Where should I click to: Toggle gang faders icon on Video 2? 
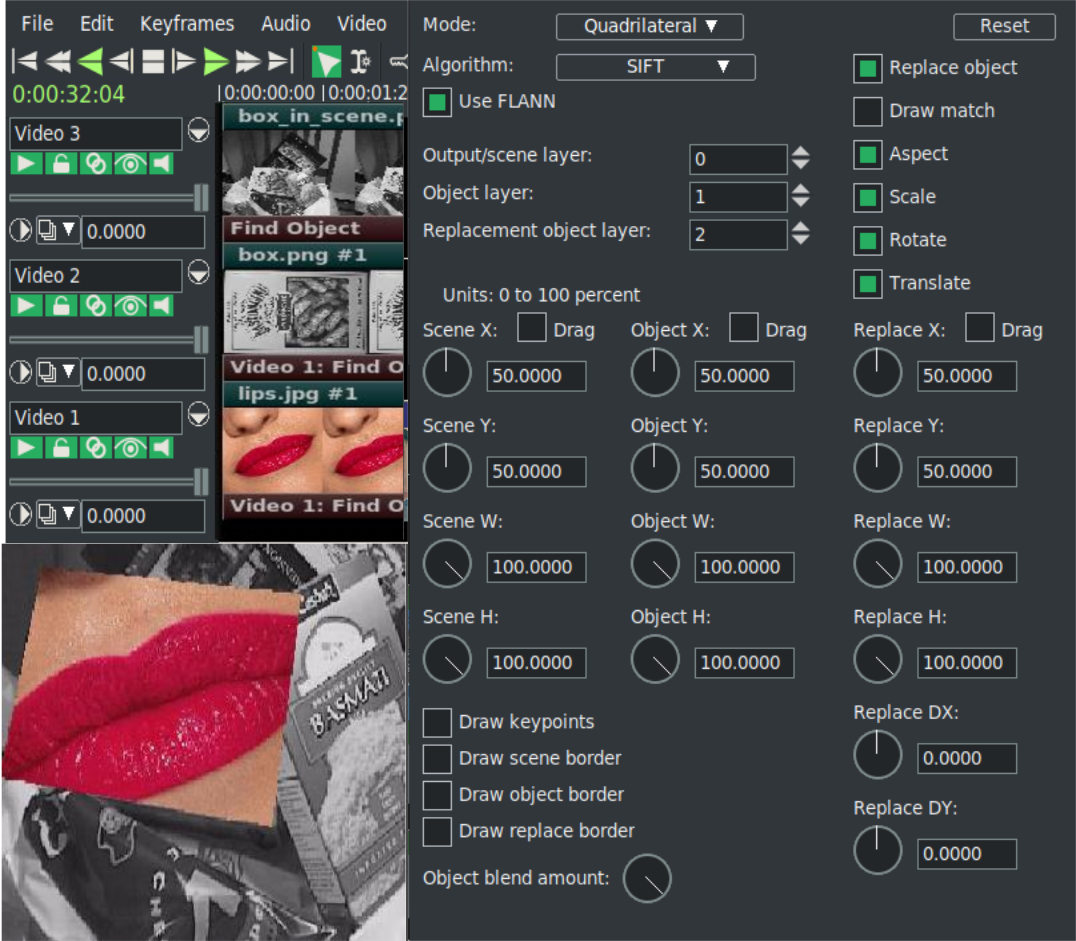click(94, 306)
